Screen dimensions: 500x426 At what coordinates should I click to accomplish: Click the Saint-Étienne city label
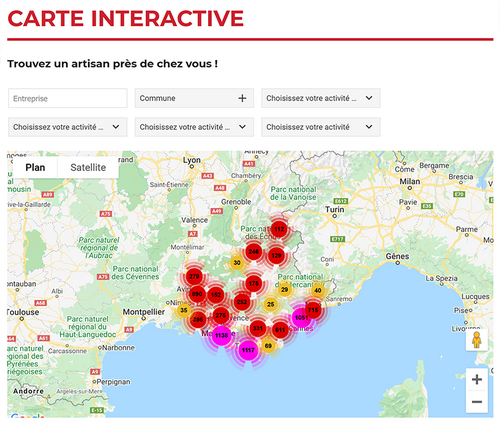coord(169,185)
